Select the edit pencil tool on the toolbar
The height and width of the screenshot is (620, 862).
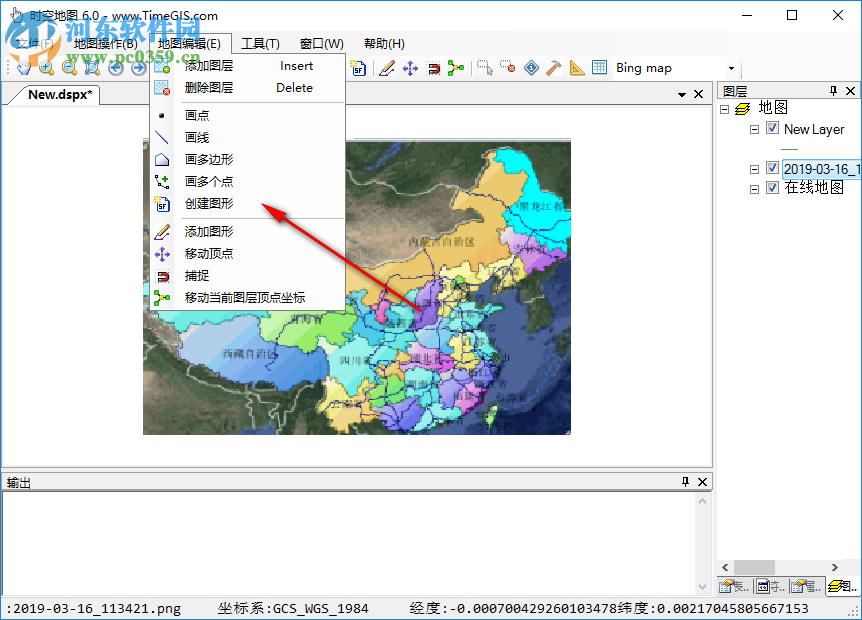(x=388, y=67)
